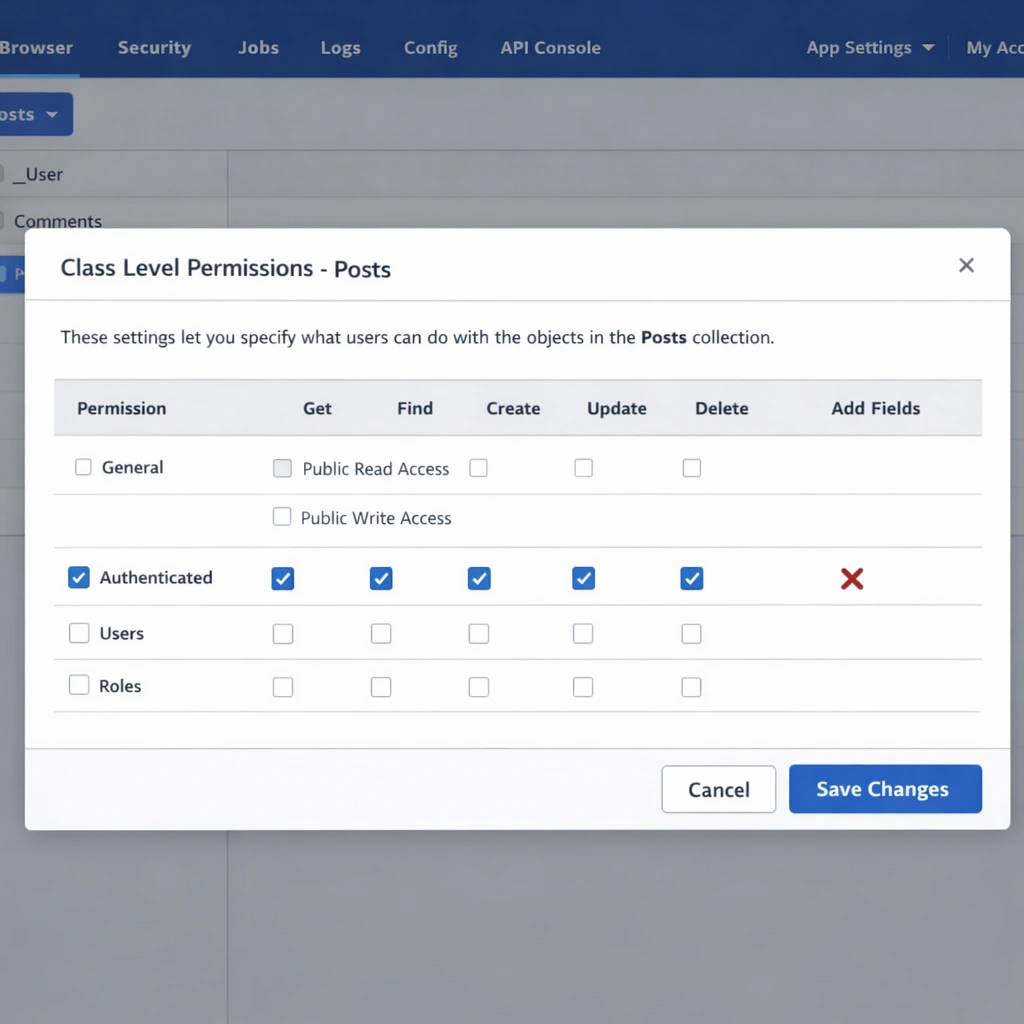Uncheck the Authenticated permission checkbox

click(79, 577)
